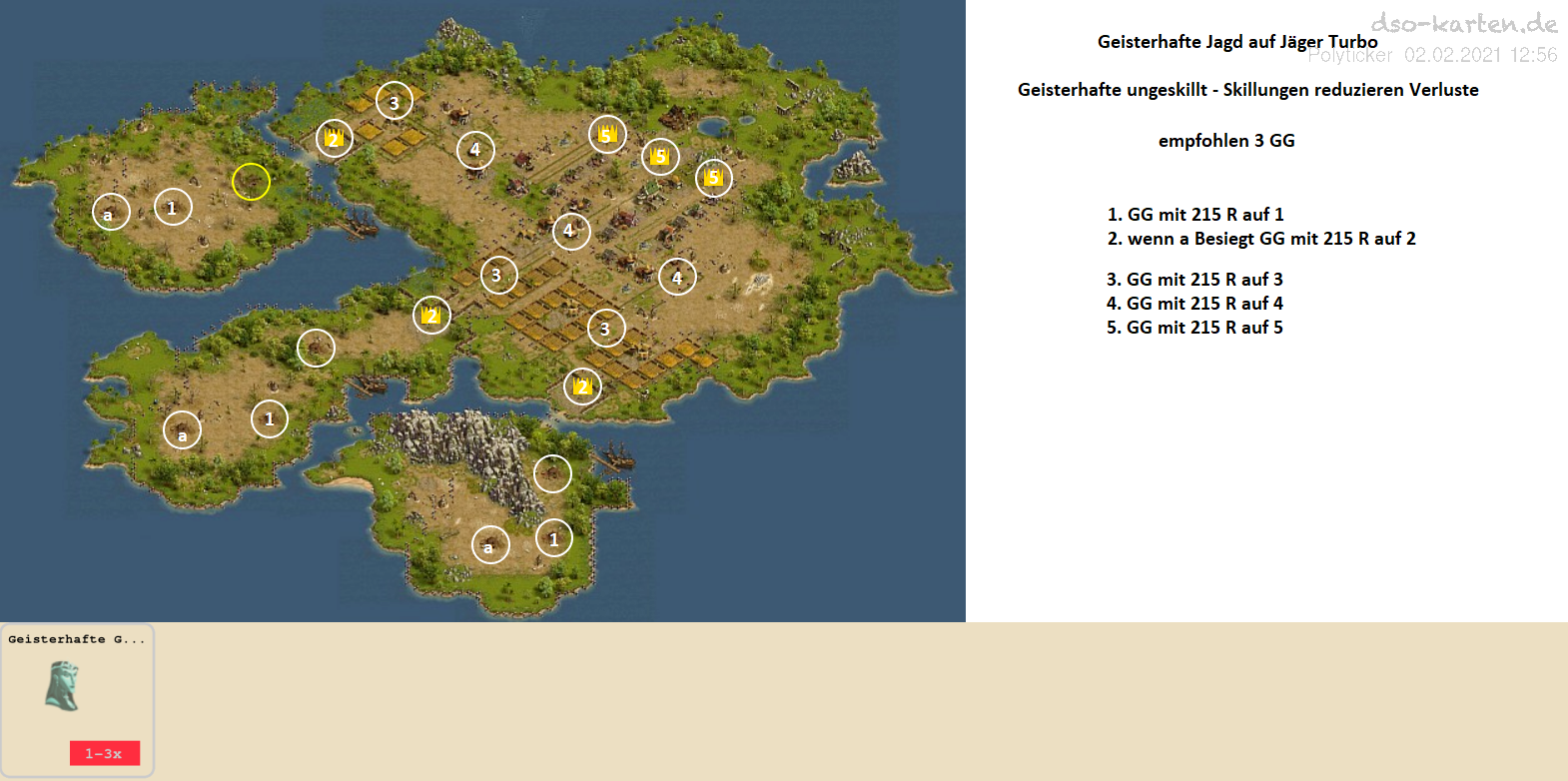The width and height of the screenshot is (1568, 781).
Task: Click the red 1-3x badge
Action: tap(104, 753)
